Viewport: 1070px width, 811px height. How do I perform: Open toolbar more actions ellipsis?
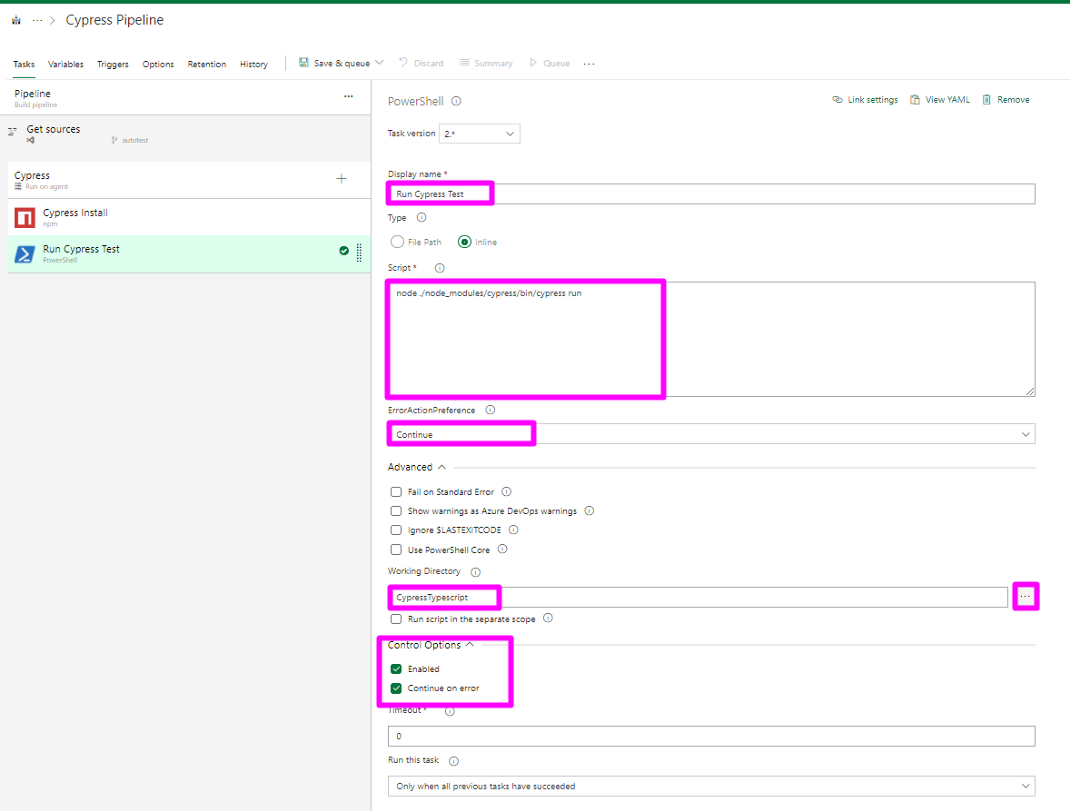(x=589, y=63)
